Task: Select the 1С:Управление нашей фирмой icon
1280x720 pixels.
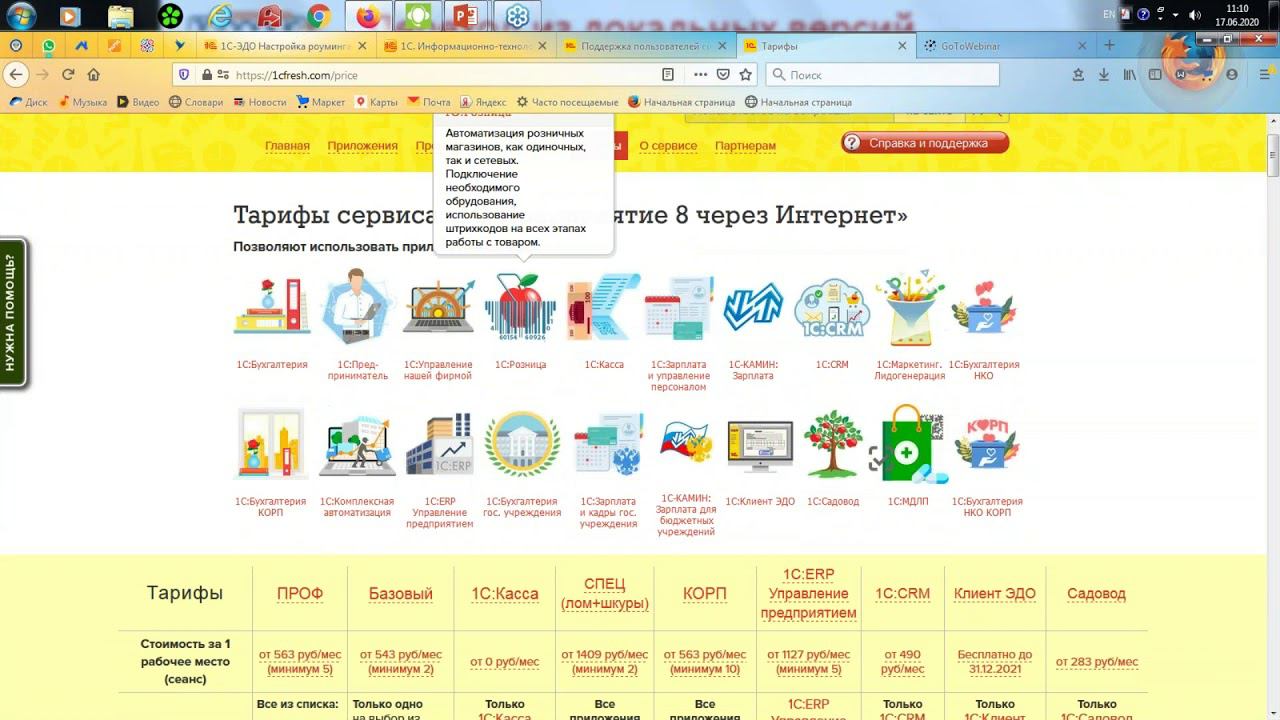Action: pyautogui.click(x=438, y=308)
